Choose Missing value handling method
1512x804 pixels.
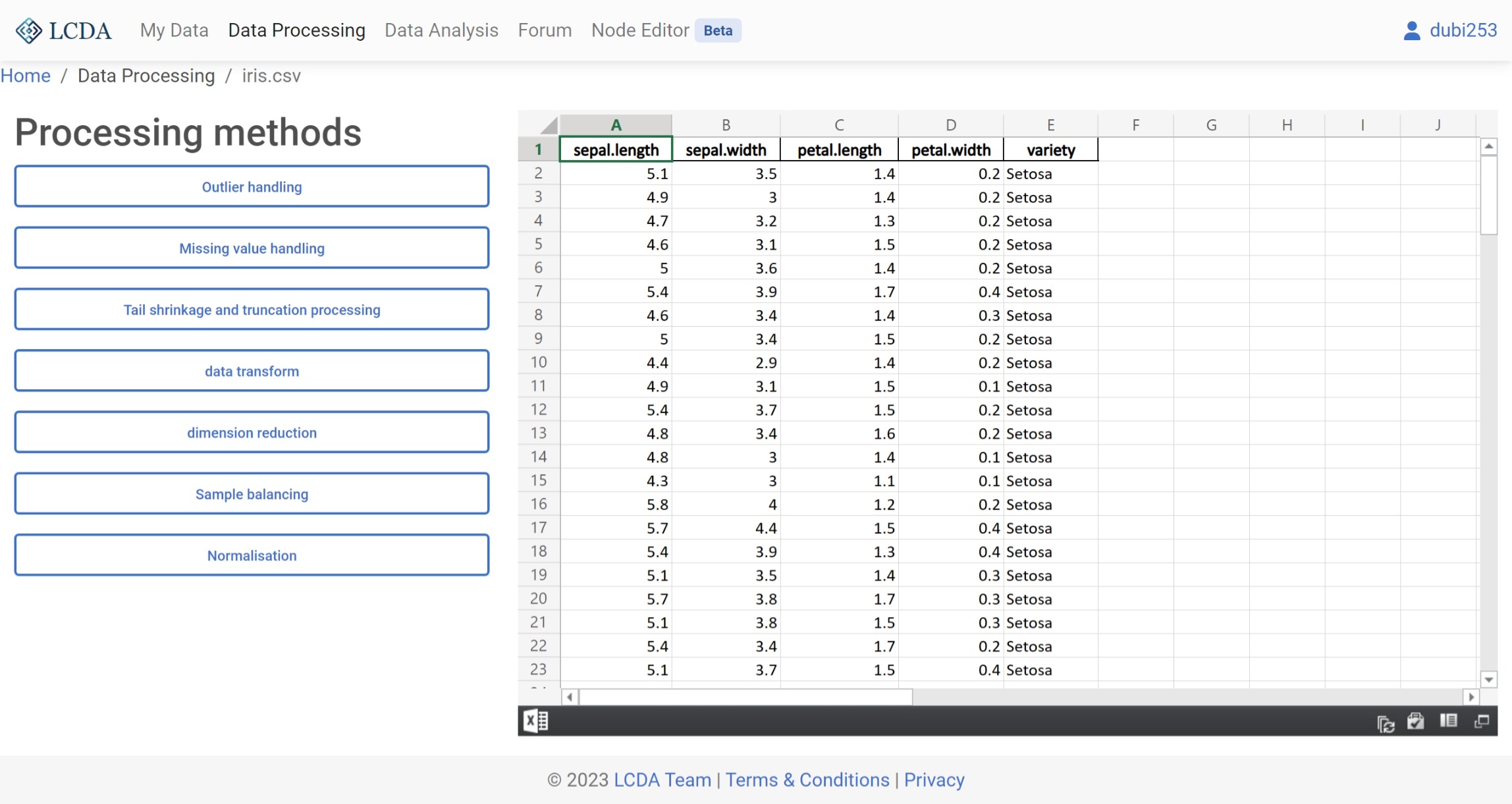pyautogui.click(x=252, y=248)
